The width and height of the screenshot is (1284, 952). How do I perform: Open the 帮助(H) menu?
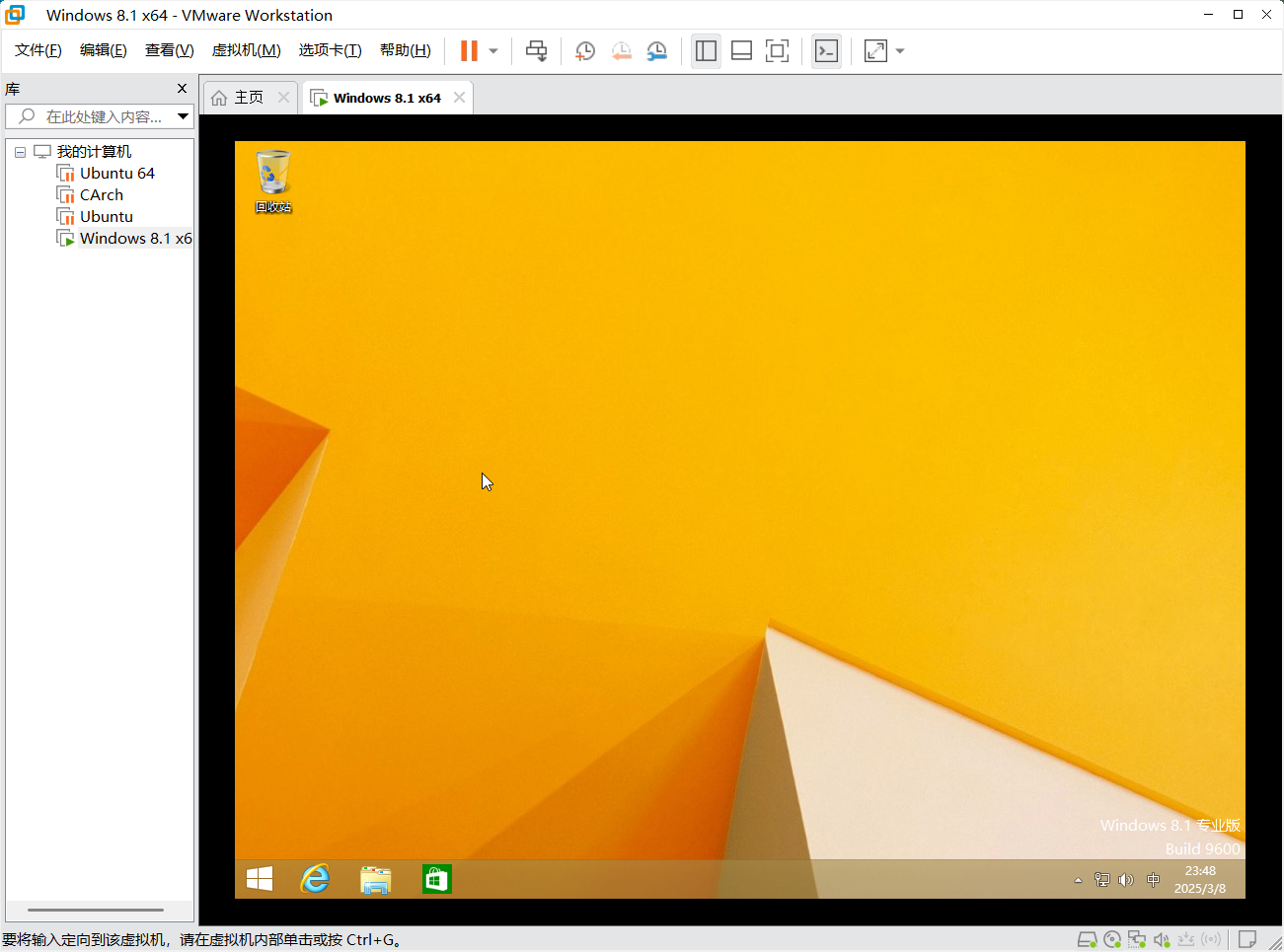click(x=406, y=50)
